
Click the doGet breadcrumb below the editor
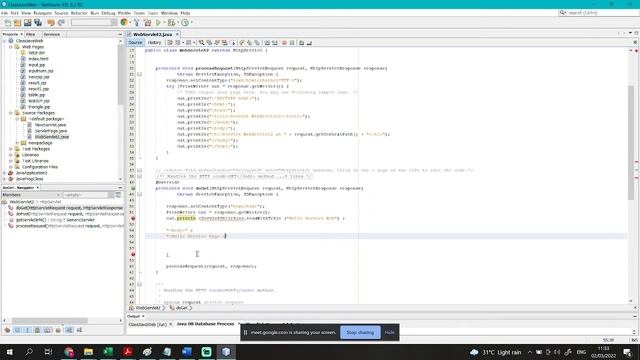(x=182, y=308)
